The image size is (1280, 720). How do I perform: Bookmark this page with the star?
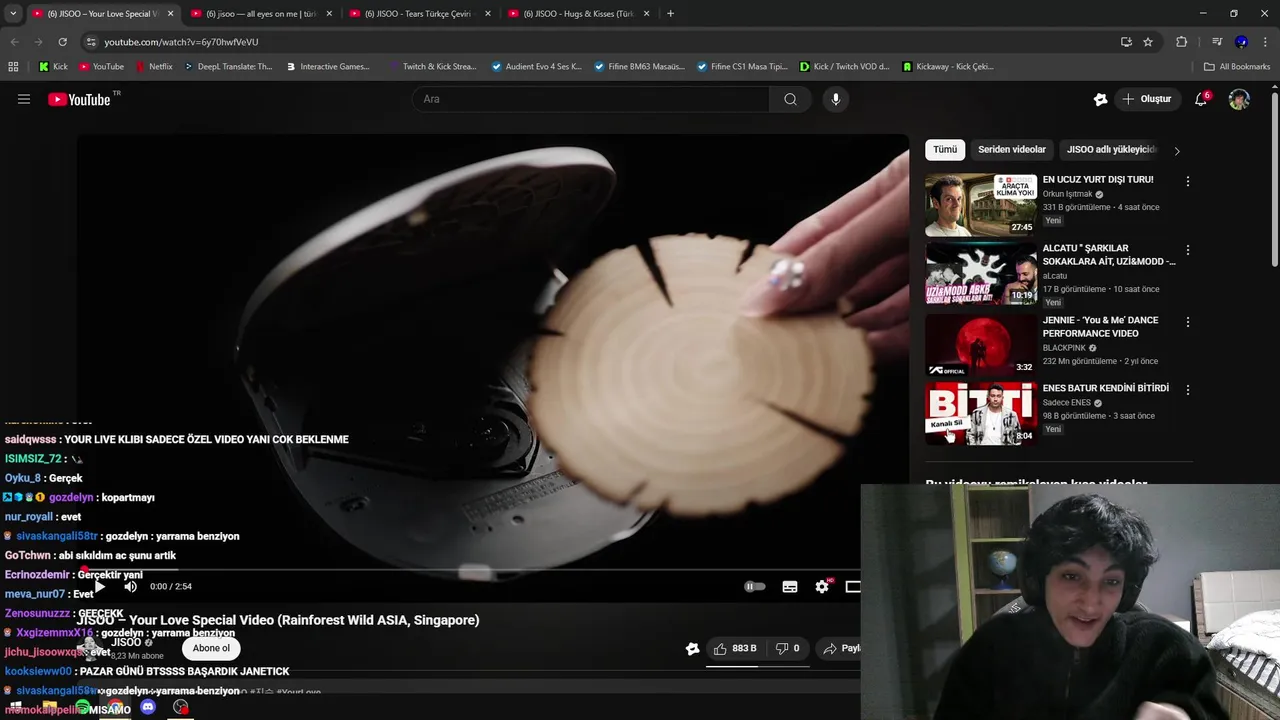point(1148,42)
